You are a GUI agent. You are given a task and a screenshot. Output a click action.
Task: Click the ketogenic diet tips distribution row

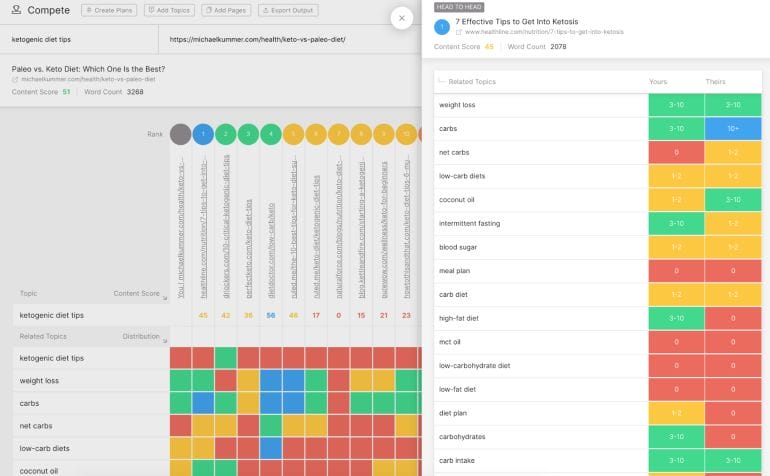point(217,358)
